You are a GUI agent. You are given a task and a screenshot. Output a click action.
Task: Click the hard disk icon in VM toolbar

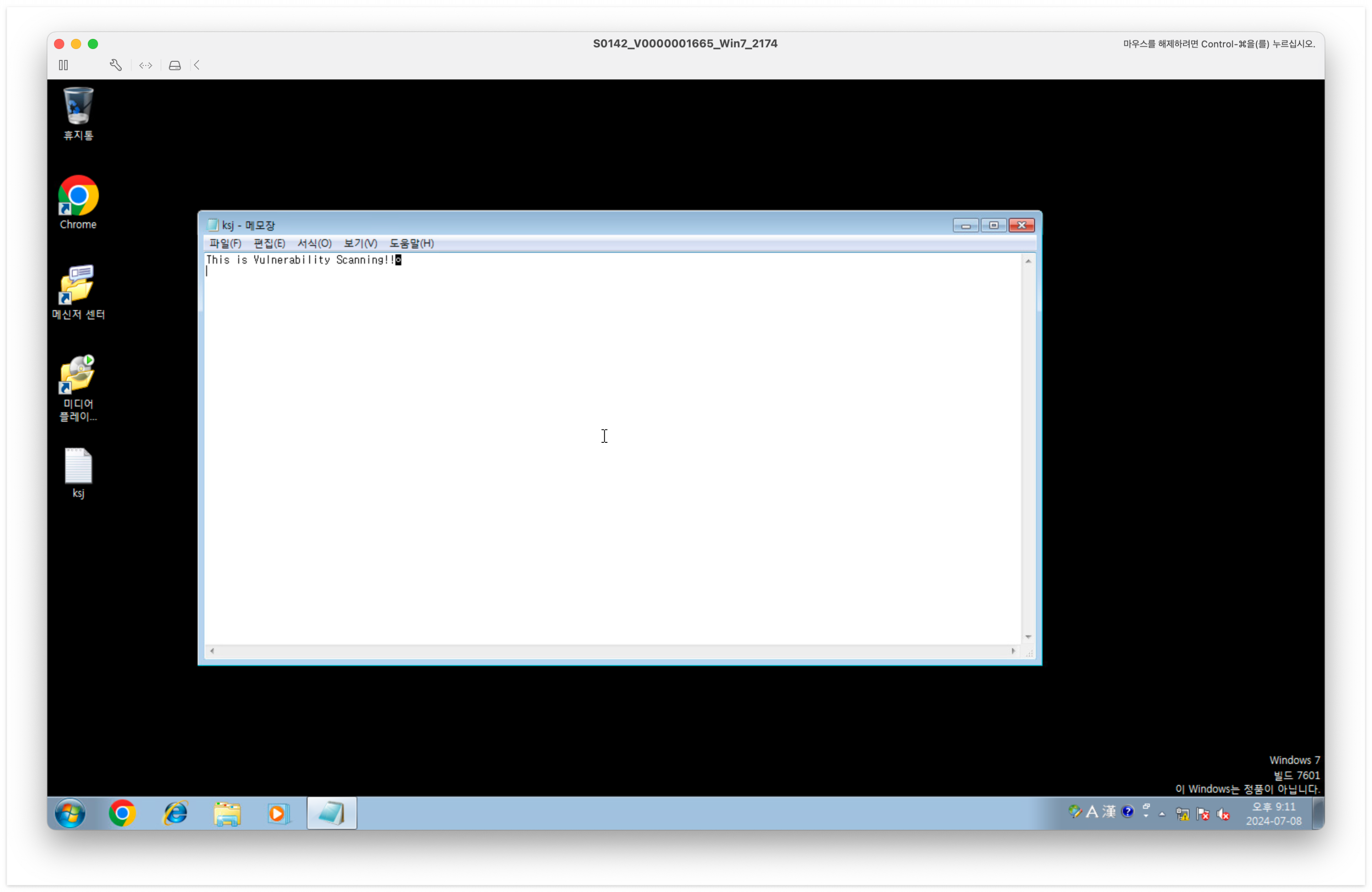click(x=175, y=65)
